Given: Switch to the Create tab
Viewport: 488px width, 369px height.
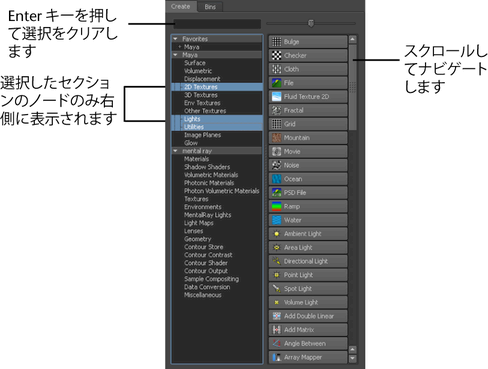Looking at the screenshot, I should (180, 6).
